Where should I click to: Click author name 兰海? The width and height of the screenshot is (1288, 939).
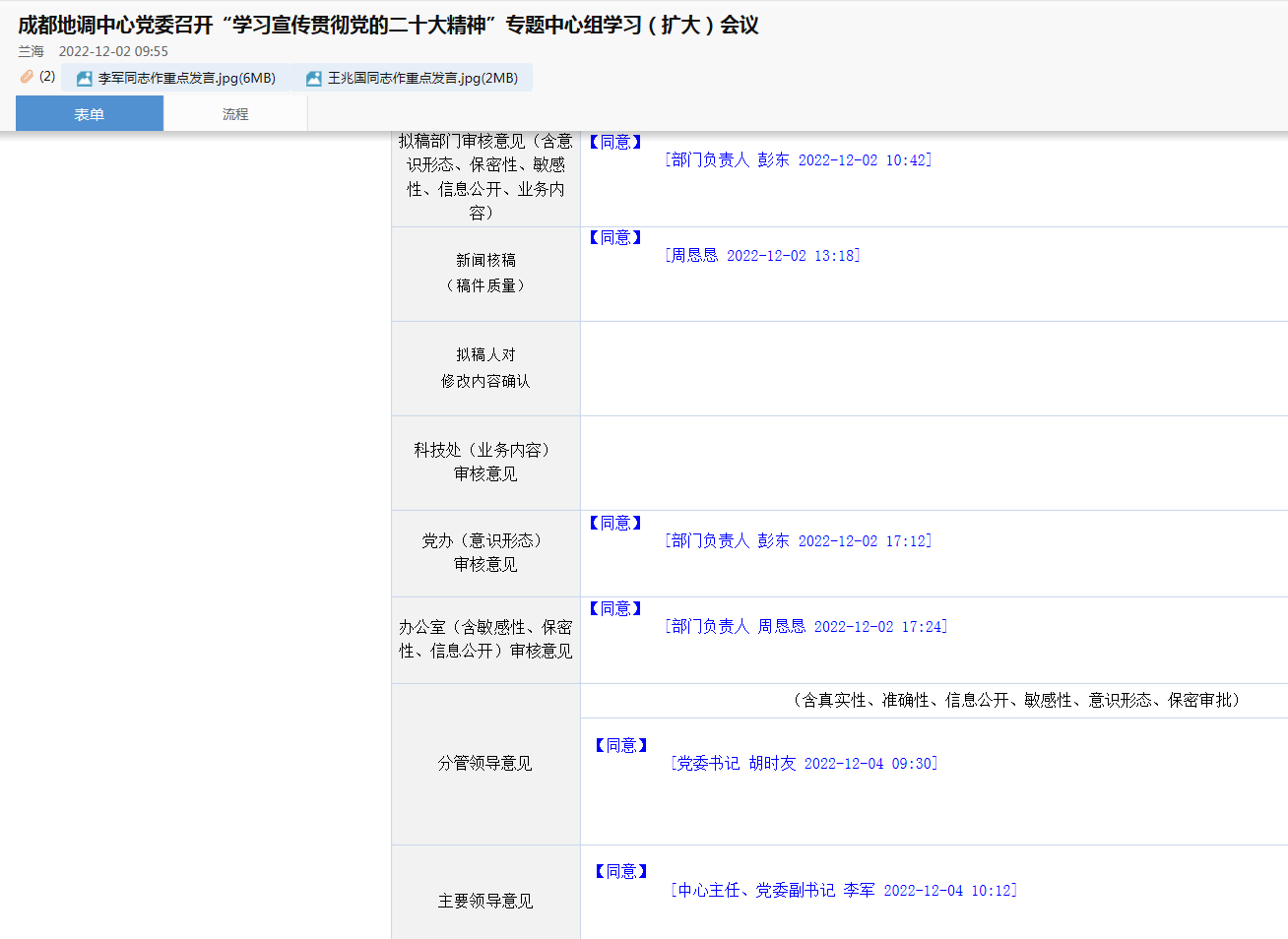pyautogui.click(x=31, y=51)
